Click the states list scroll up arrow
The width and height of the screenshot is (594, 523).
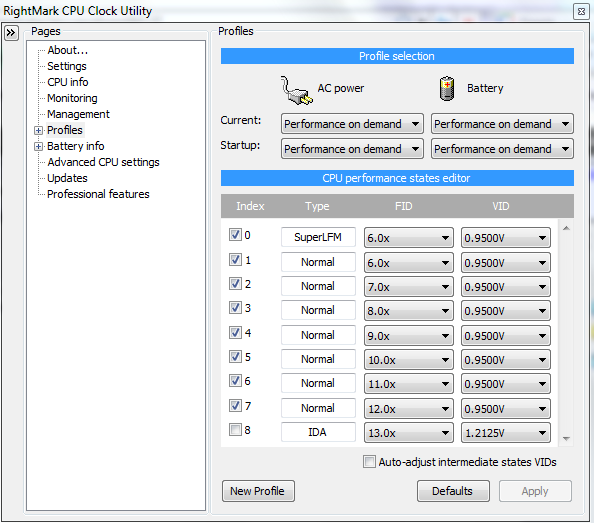(x=566, y=228)
